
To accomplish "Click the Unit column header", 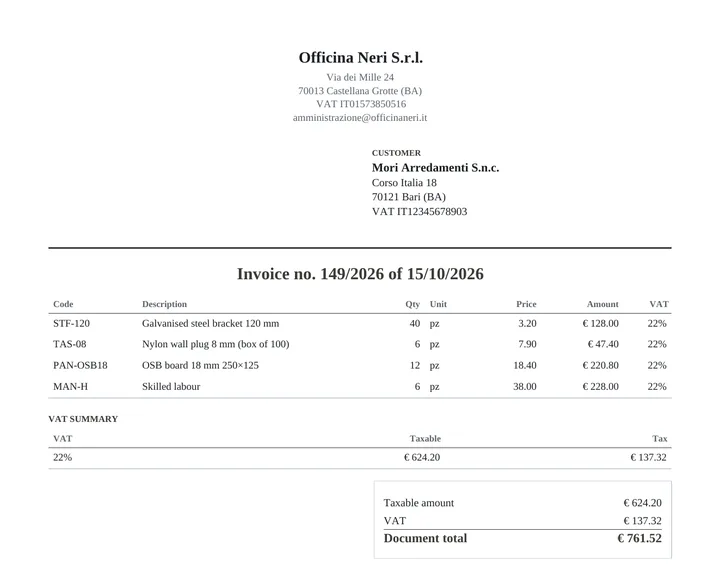I will point(438,304).
